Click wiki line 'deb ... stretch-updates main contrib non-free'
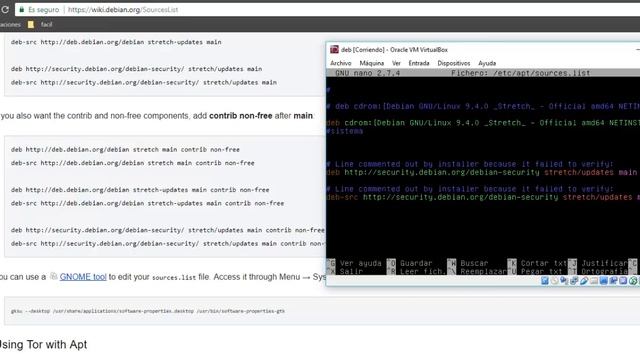The image size is (640, 360). (x=140, y=190)
